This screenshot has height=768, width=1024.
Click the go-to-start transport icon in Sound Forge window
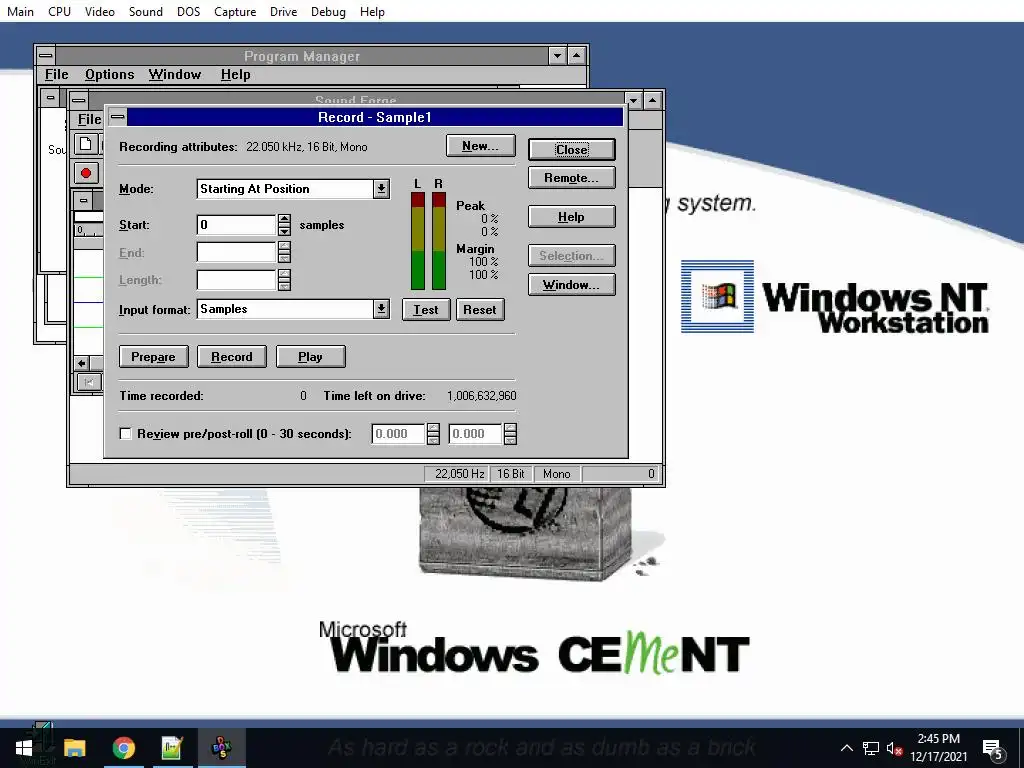click(x=89, y=383)
